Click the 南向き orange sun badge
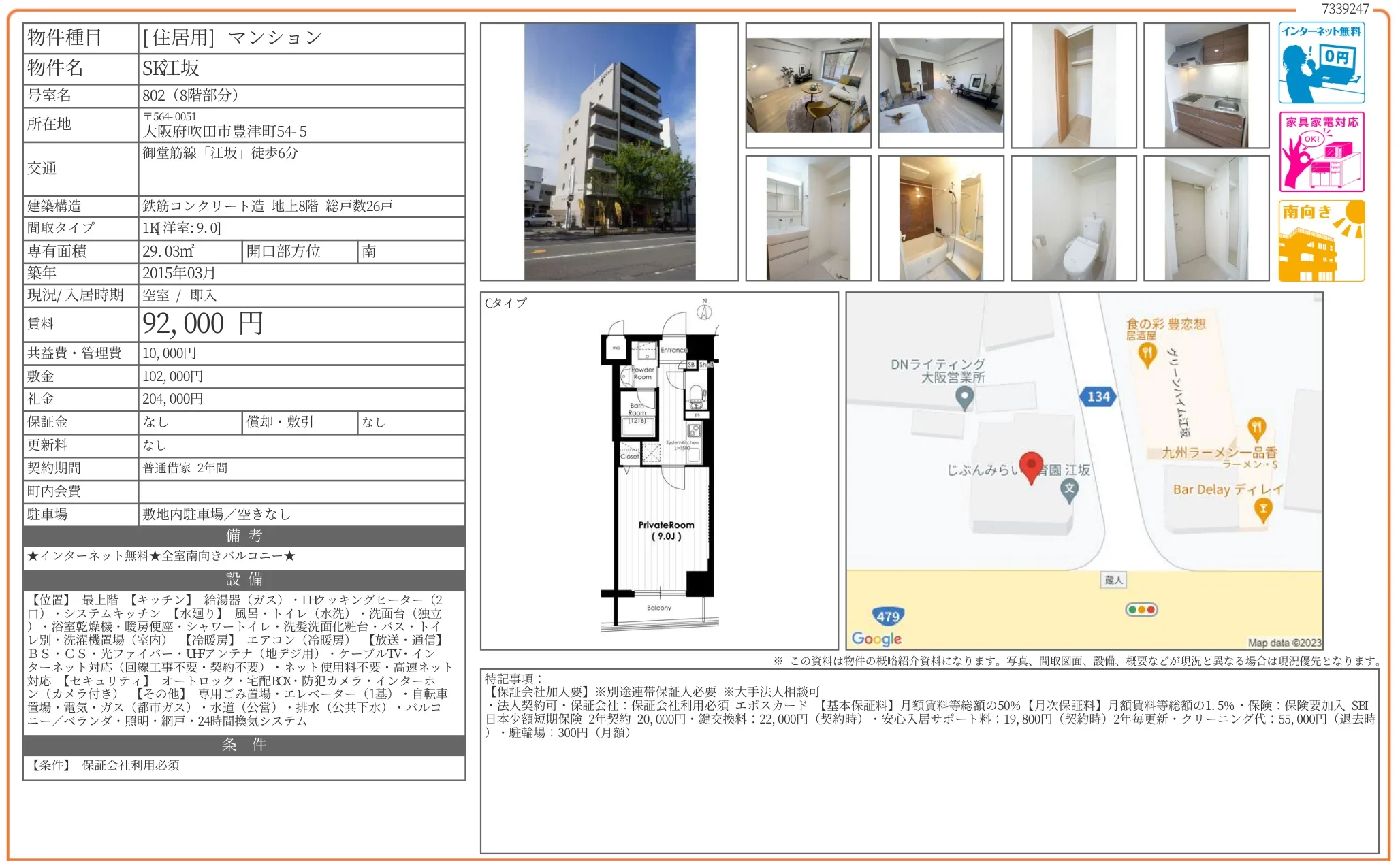The width and height of the screenshot is (1400, 861). (x=1321, y=241)
